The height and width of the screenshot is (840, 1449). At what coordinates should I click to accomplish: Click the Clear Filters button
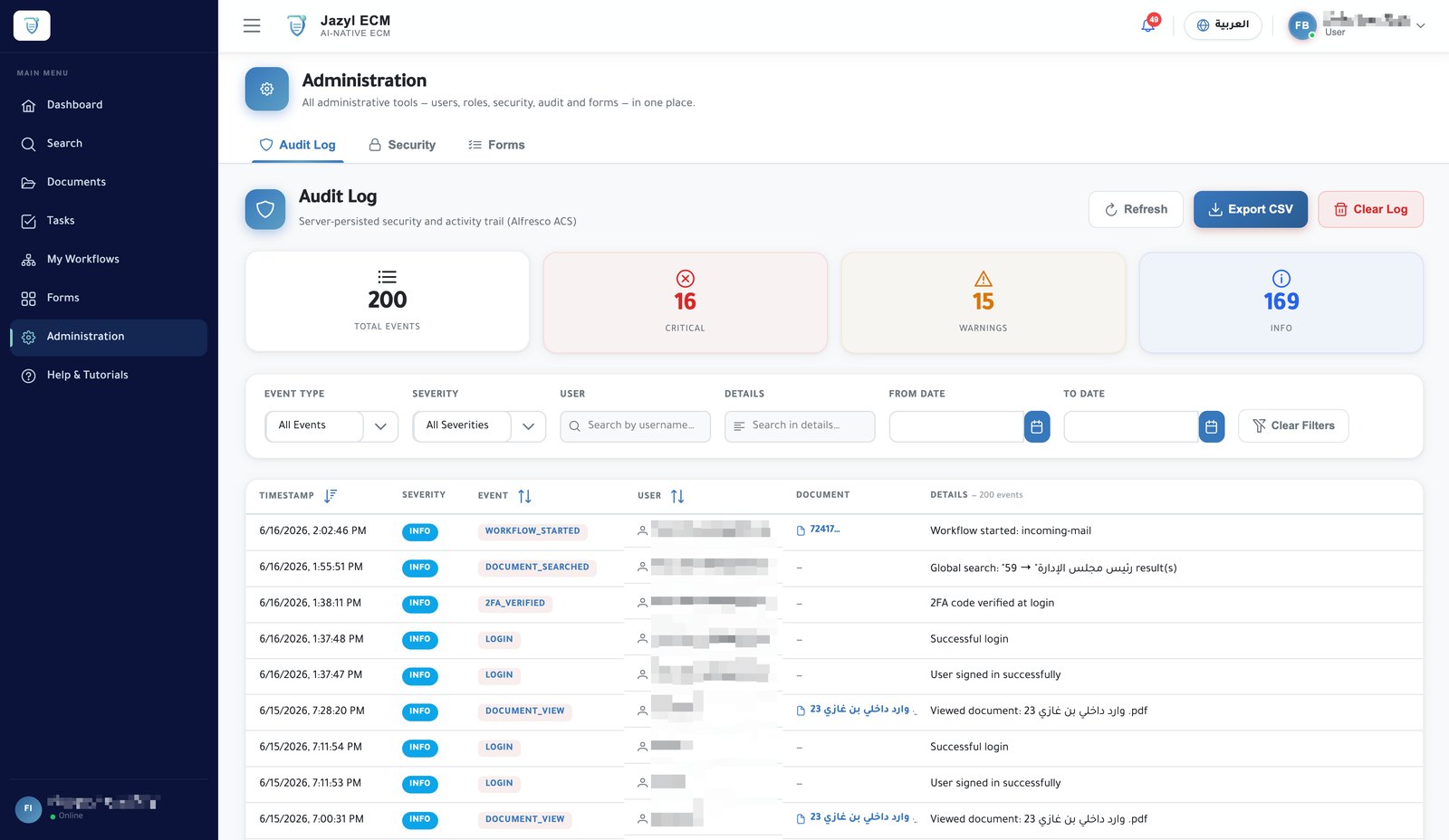pyautogui.click(x=1293, y=426)
